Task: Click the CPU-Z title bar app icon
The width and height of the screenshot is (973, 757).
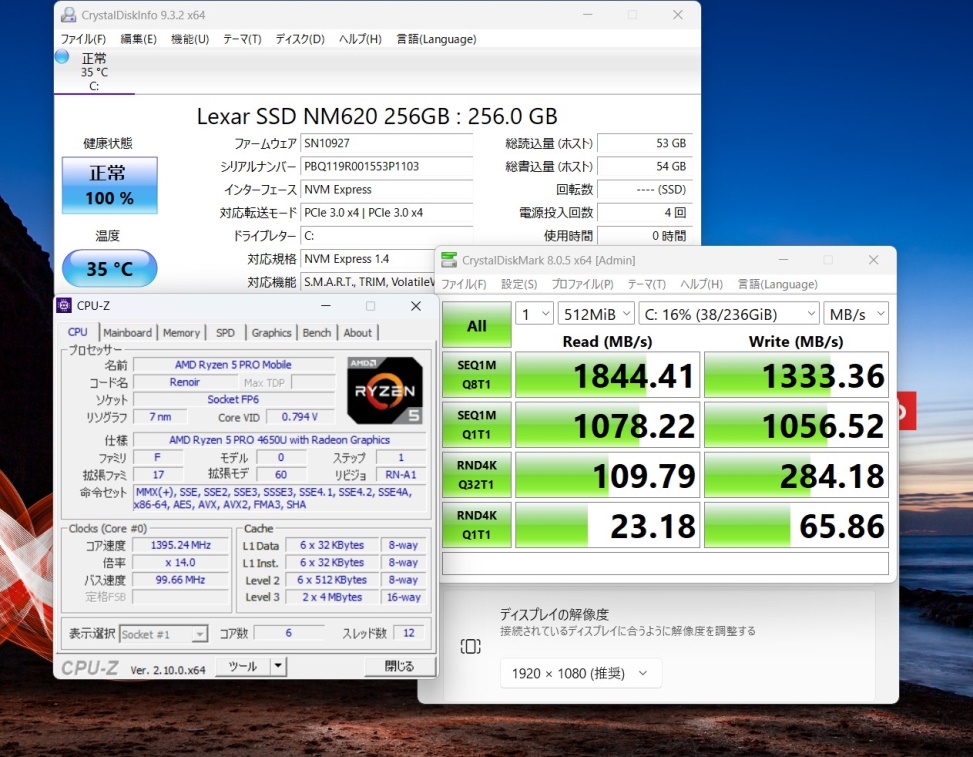Action: pos(64,305)
